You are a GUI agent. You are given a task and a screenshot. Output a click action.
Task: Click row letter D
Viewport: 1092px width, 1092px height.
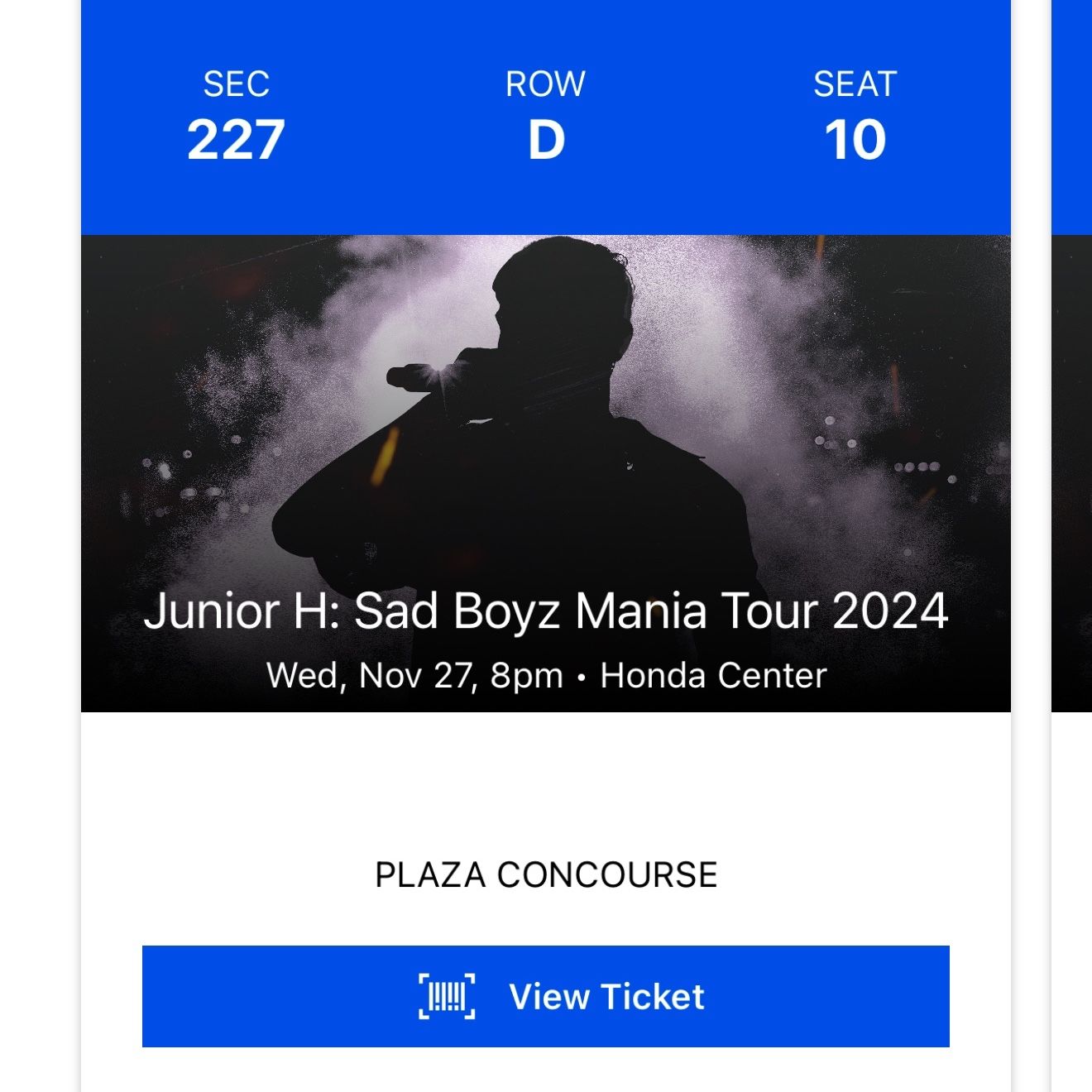546,139
